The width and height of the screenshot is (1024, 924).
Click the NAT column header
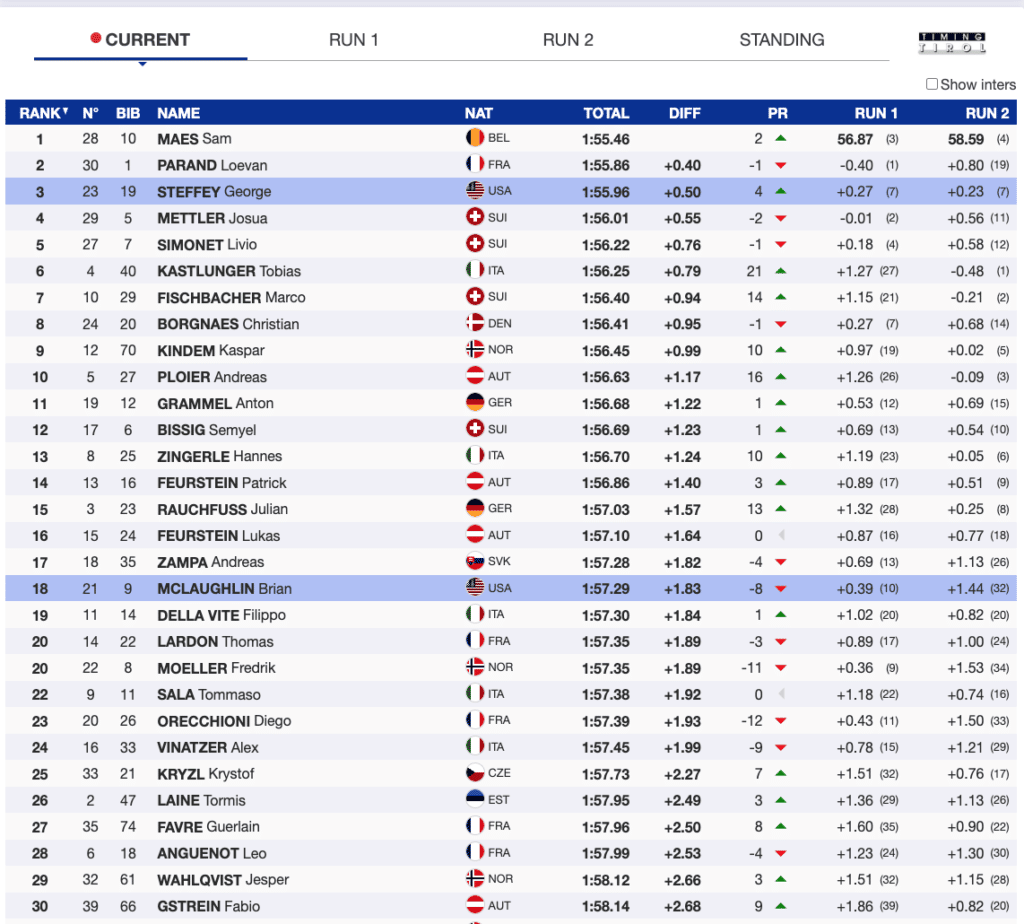(478, 113)
